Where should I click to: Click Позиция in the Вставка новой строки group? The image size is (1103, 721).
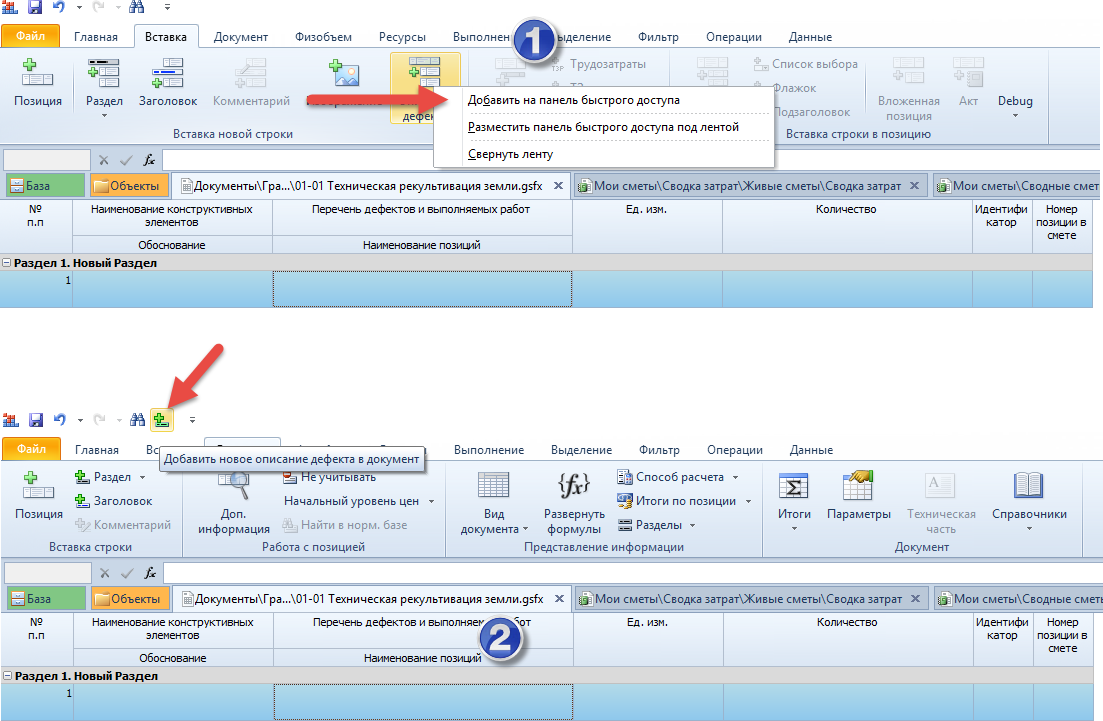tap(38, 83)
